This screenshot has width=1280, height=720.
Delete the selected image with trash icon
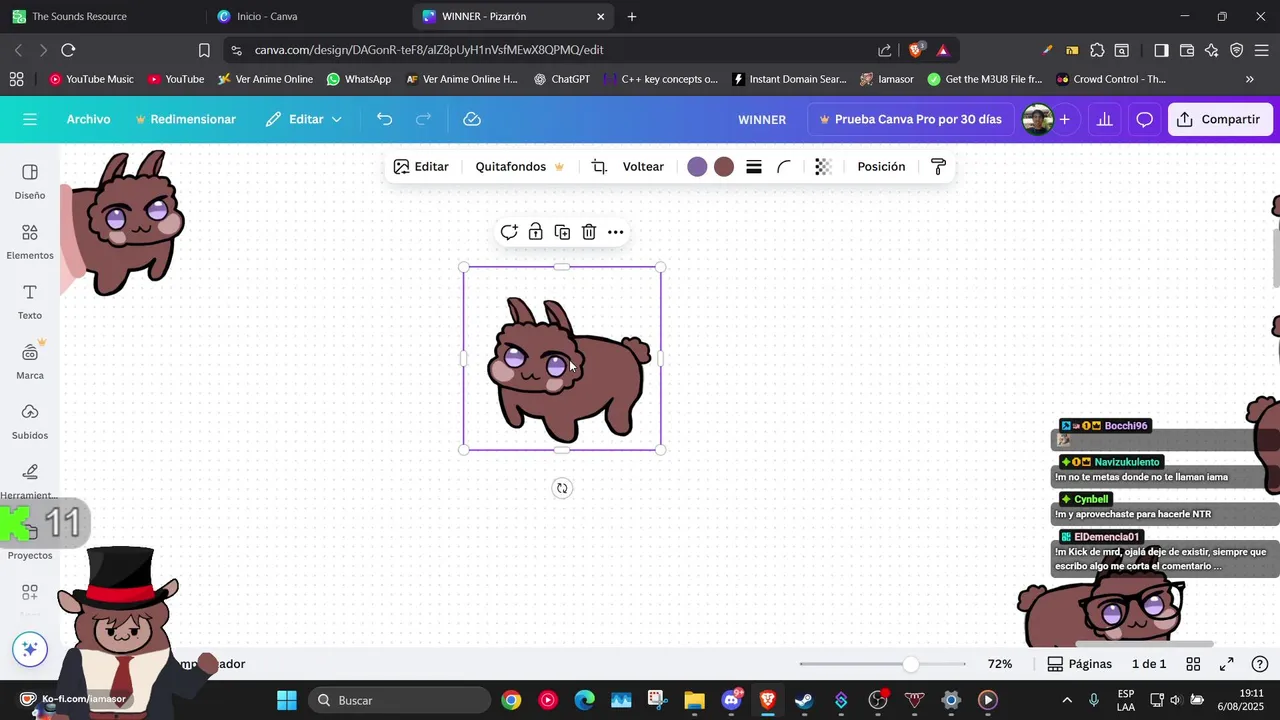point(589,232)
